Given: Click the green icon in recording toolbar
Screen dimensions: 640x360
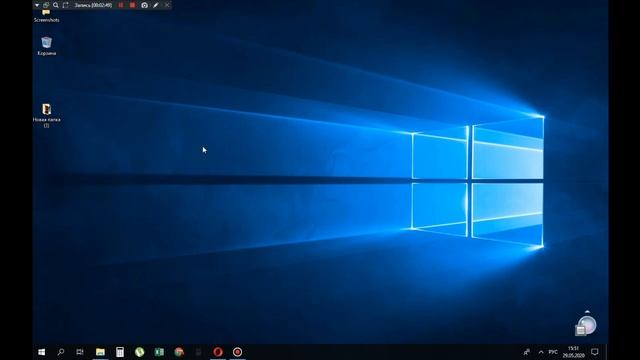Looking at the screenshot, I should click(x=46, y=5).
